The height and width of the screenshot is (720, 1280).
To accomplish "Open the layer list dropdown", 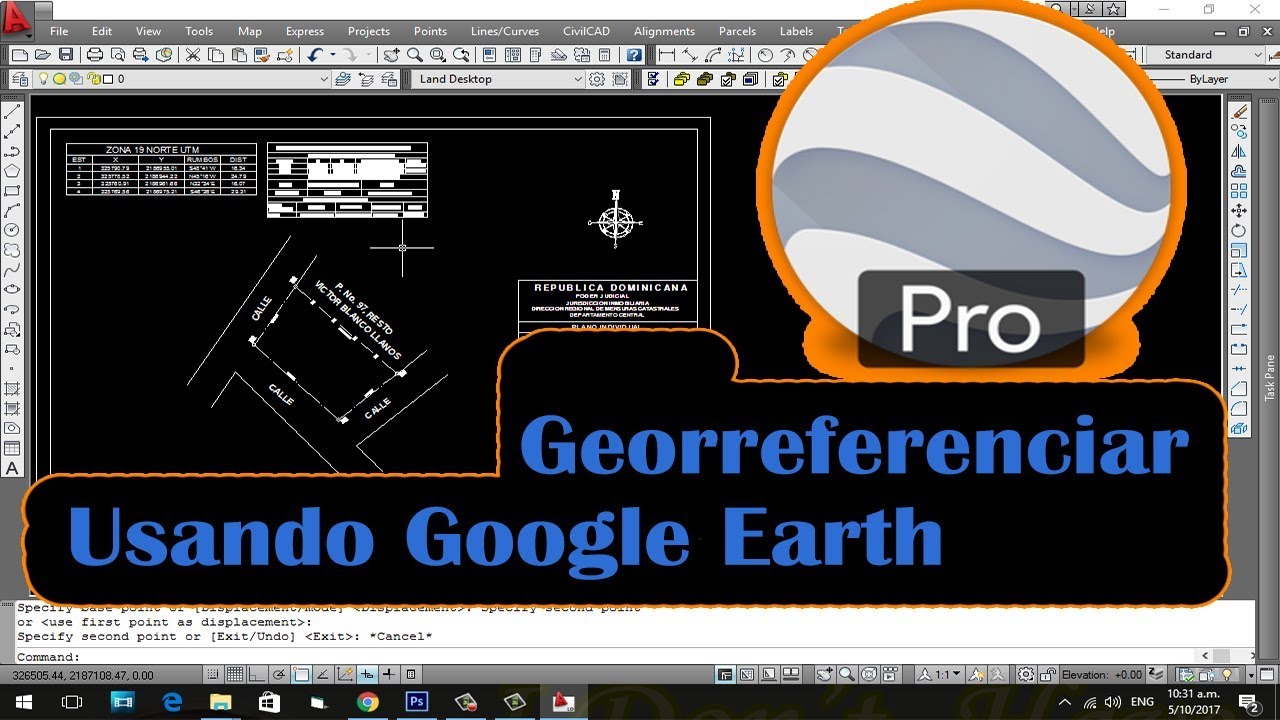I will (x=324, y=79).
